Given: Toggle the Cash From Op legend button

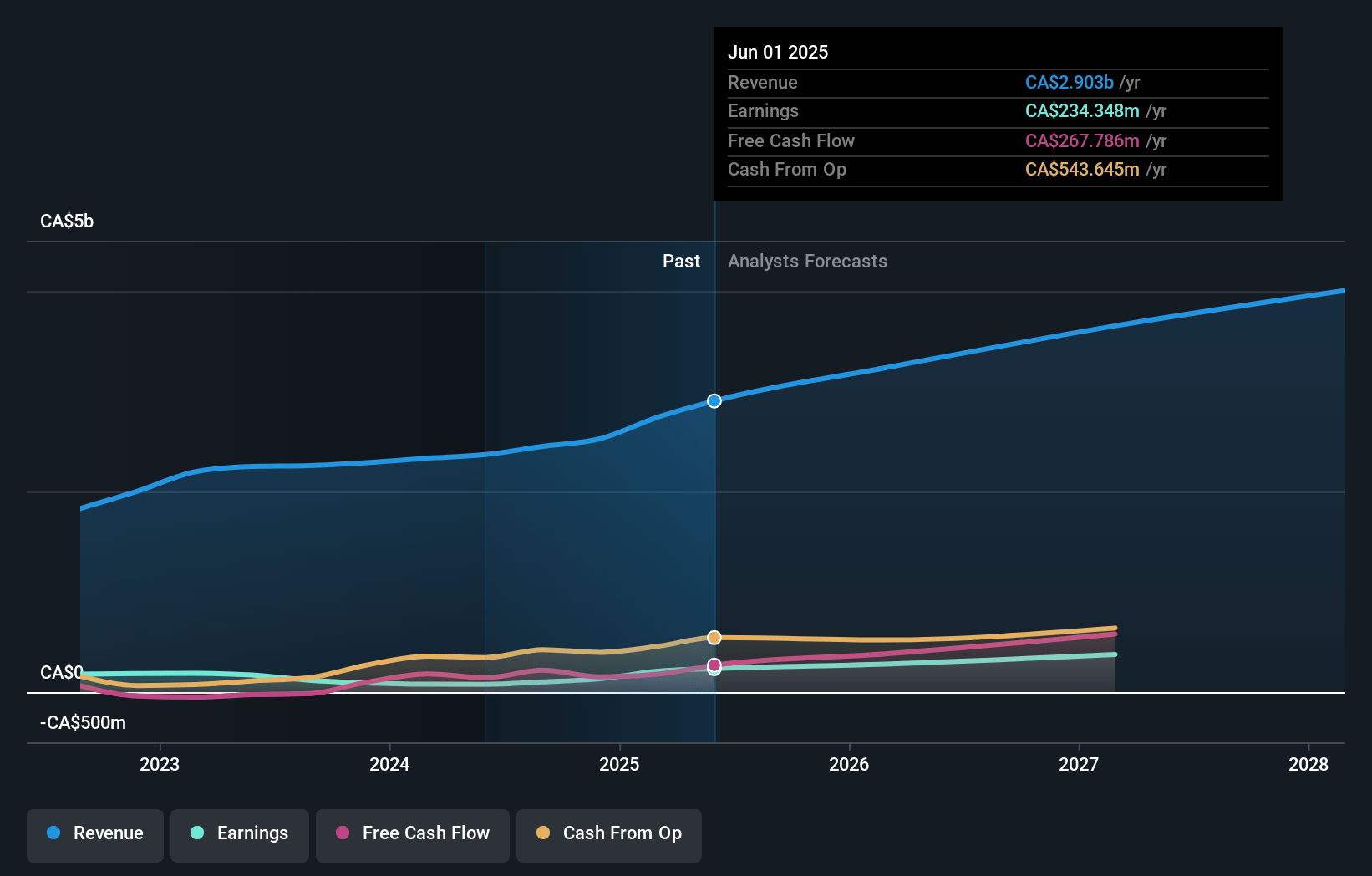Looking at the screenshot, I should coord(609,835).
